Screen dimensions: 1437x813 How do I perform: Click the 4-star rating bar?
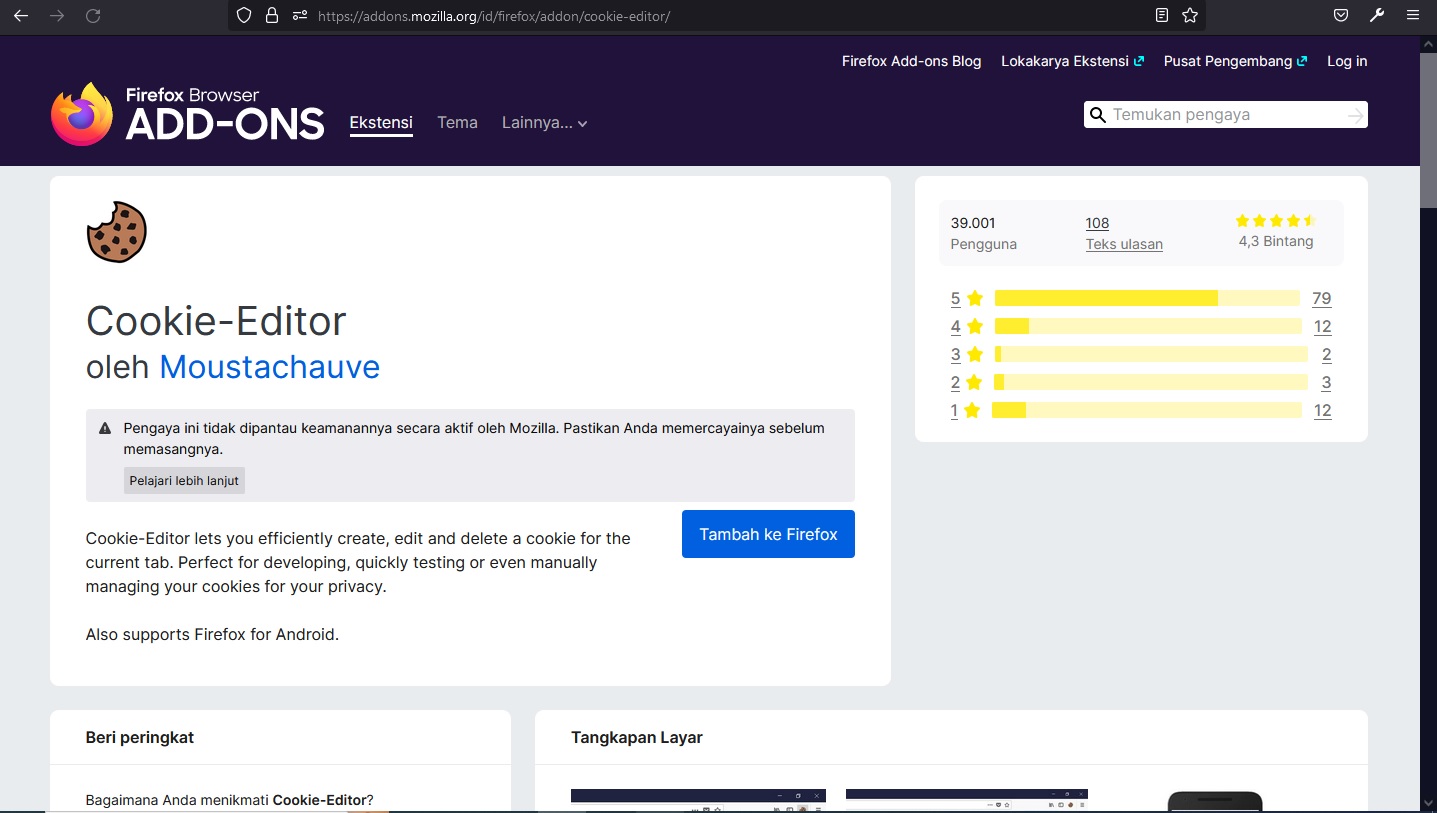point(1148,326)
